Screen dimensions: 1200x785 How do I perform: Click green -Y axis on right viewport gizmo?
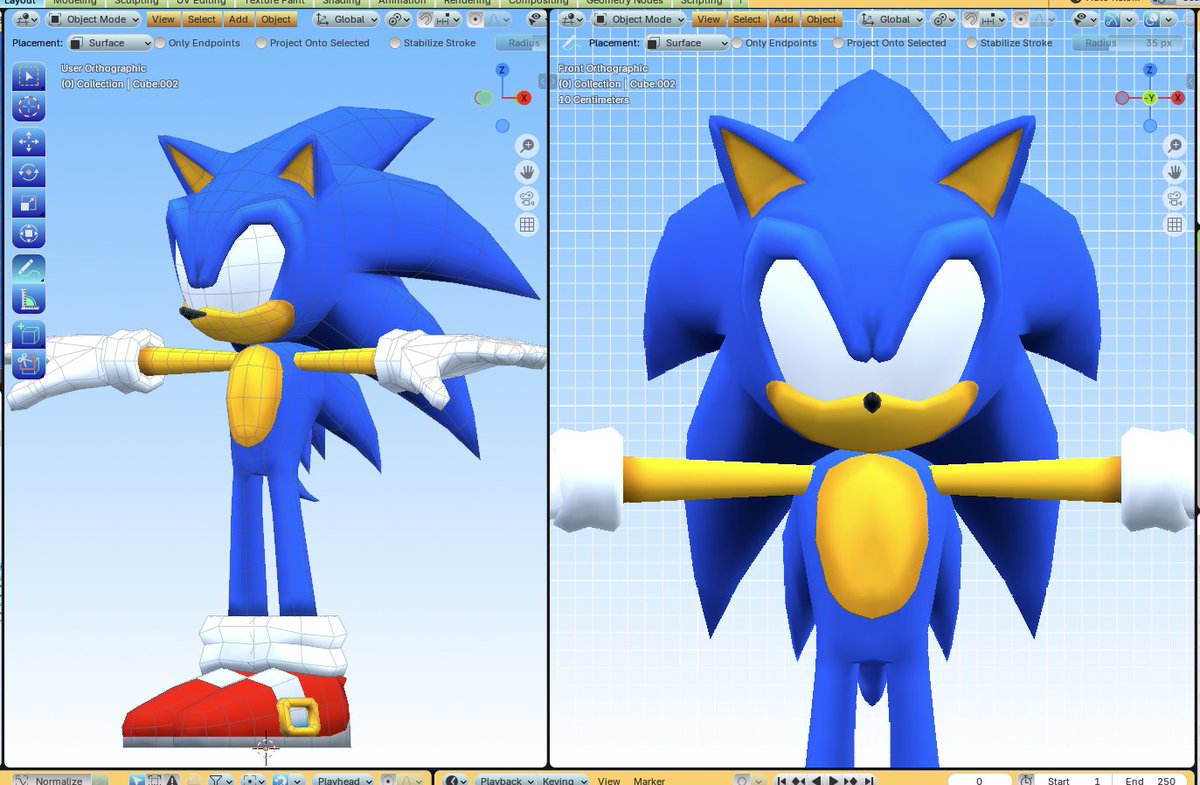point(1150,97)
